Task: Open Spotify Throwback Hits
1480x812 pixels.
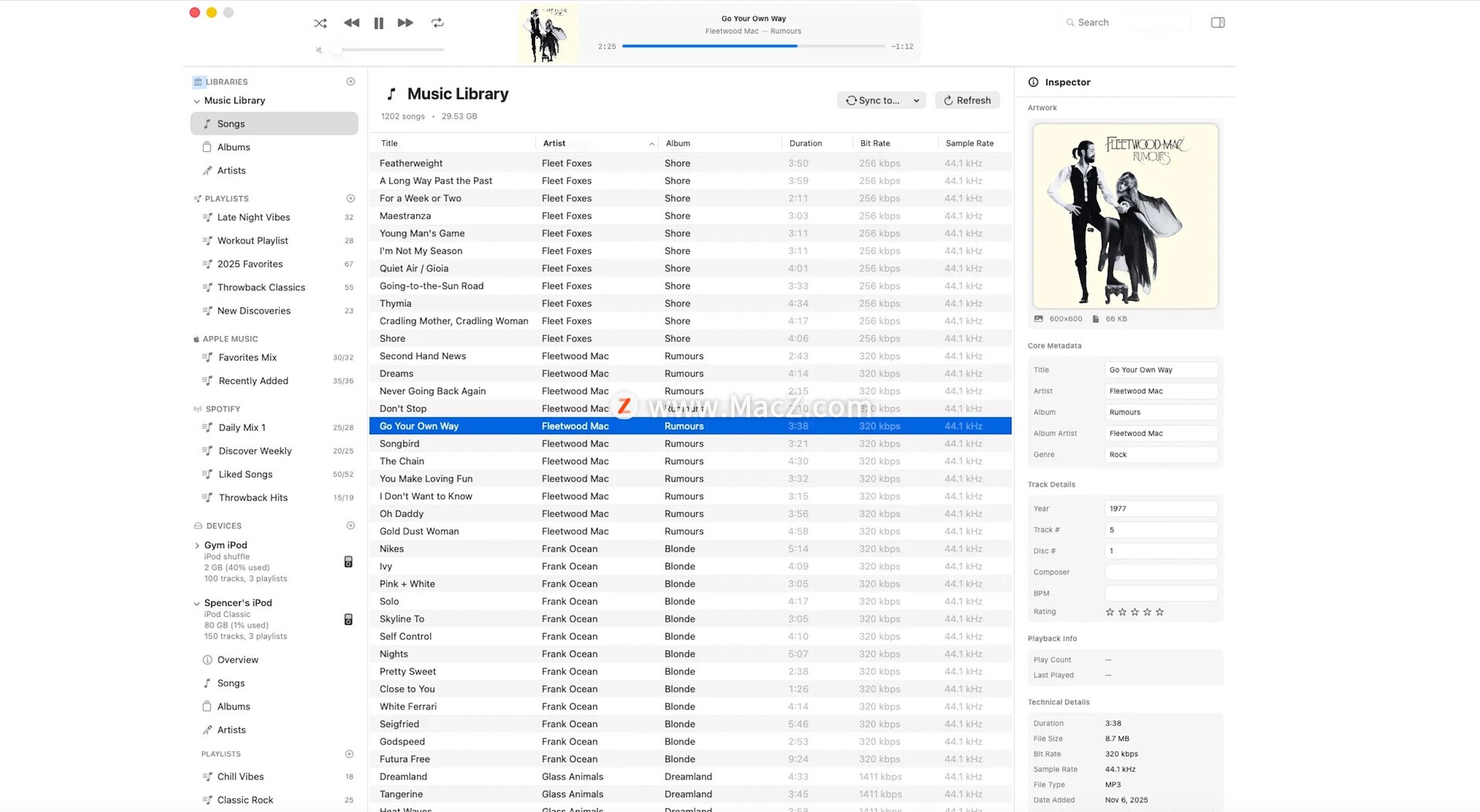Action: click(274, 498)
